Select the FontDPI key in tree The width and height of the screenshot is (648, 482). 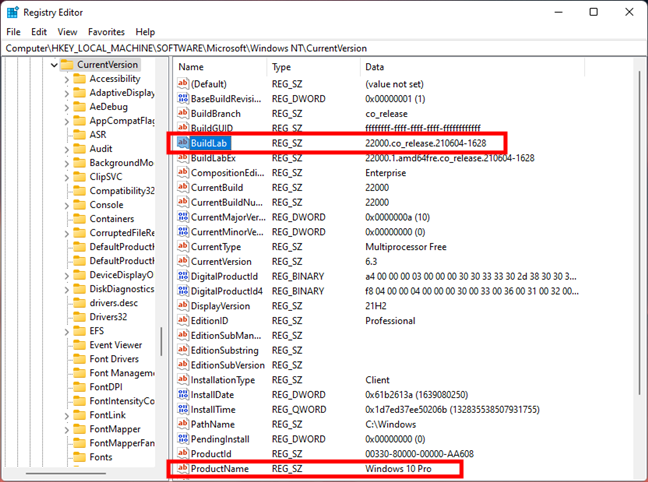[x=106, y=387]
